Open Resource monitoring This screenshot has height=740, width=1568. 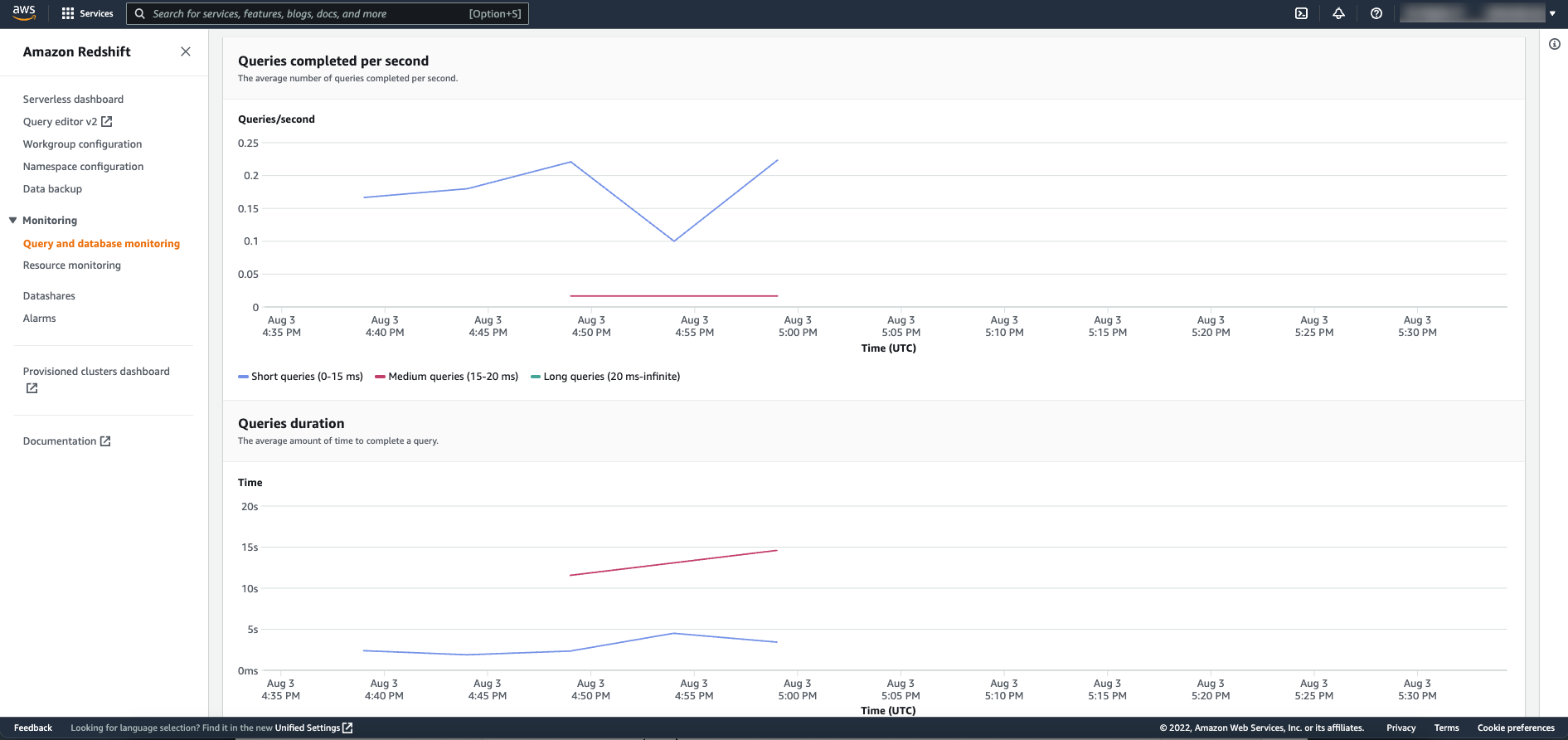72,265
